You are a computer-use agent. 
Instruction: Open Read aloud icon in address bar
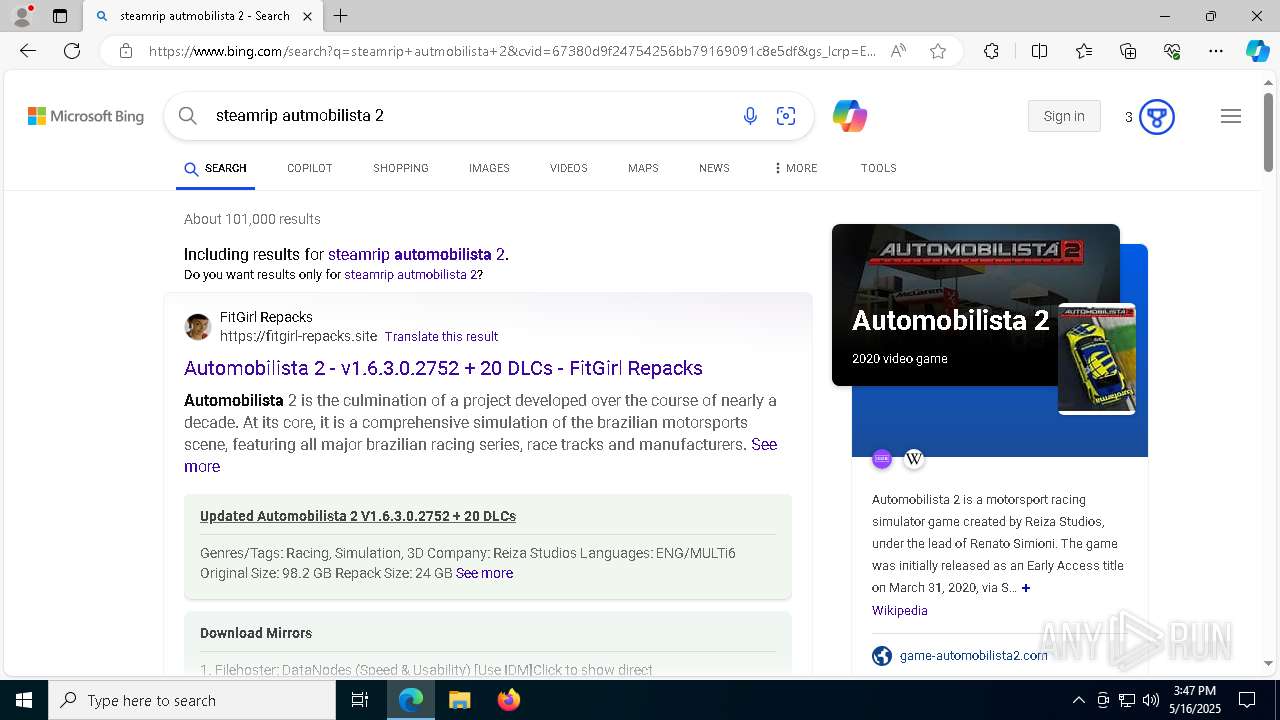click(x=898, y=51)
